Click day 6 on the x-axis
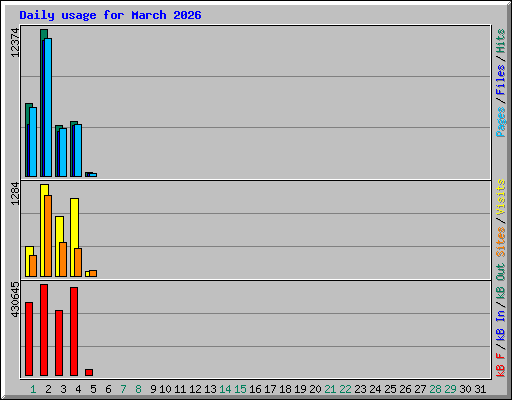Viewport: 512px width, 400px height. [108, 389]
